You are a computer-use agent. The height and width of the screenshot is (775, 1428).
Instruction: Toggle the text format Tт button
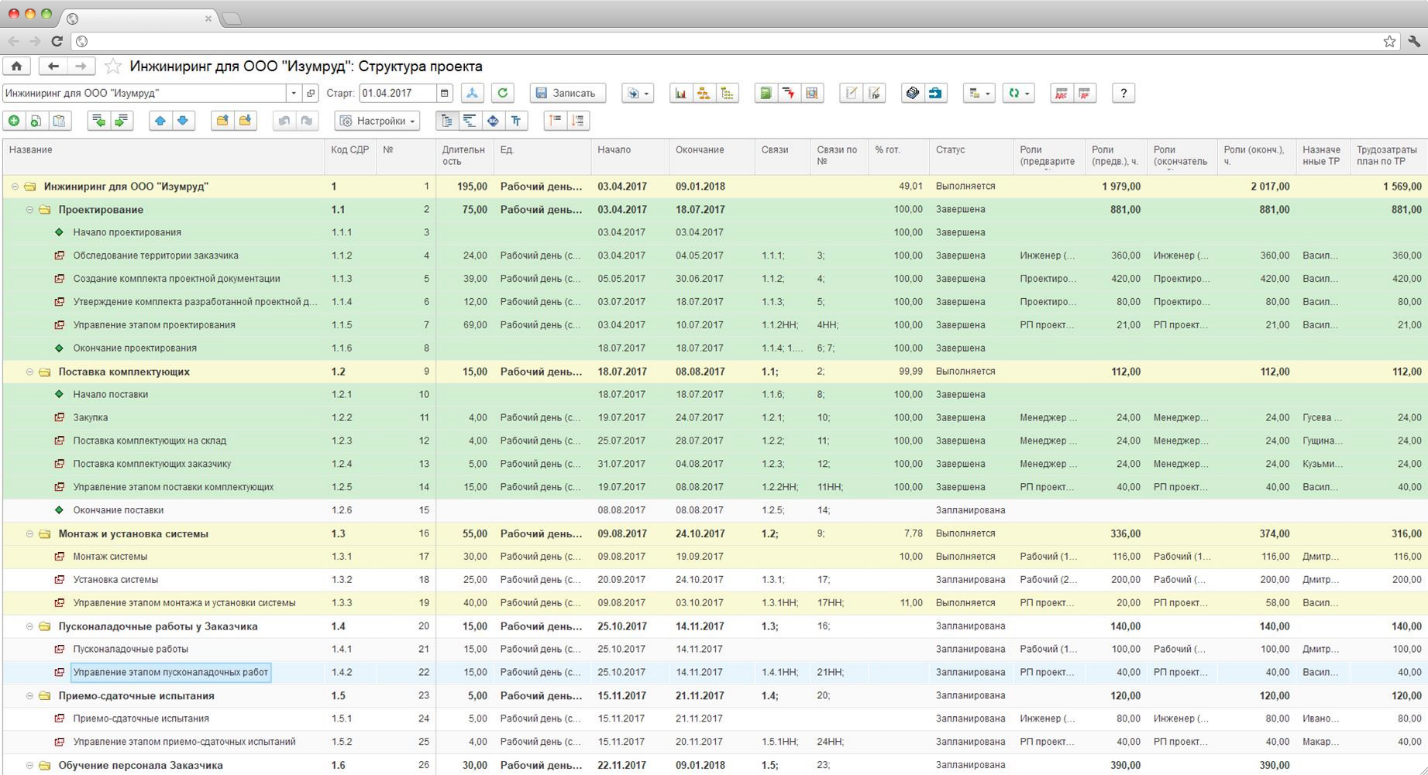tap(517, 121)
